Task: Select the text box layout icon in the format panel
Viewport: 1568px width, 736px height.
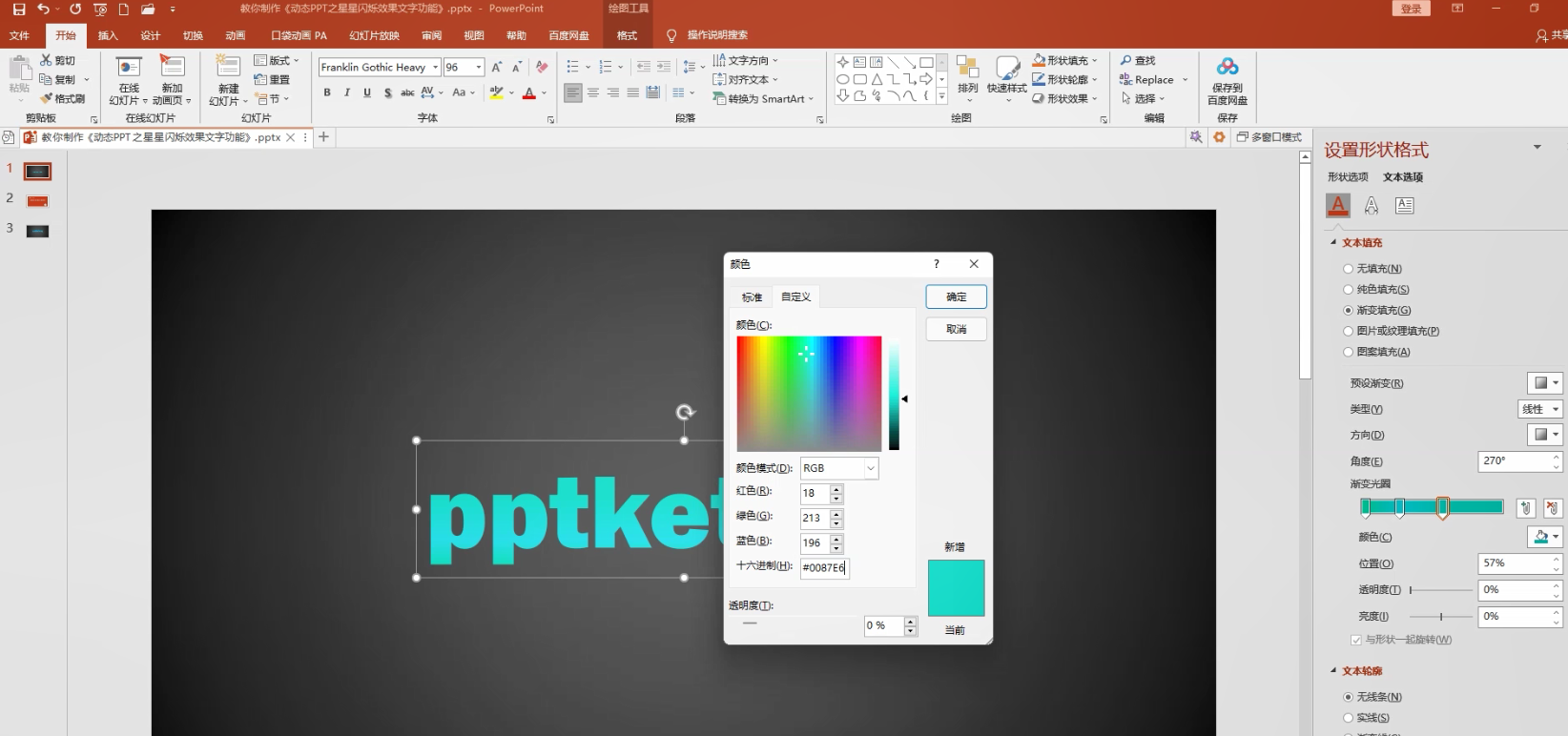Action: coord(1405,205)
